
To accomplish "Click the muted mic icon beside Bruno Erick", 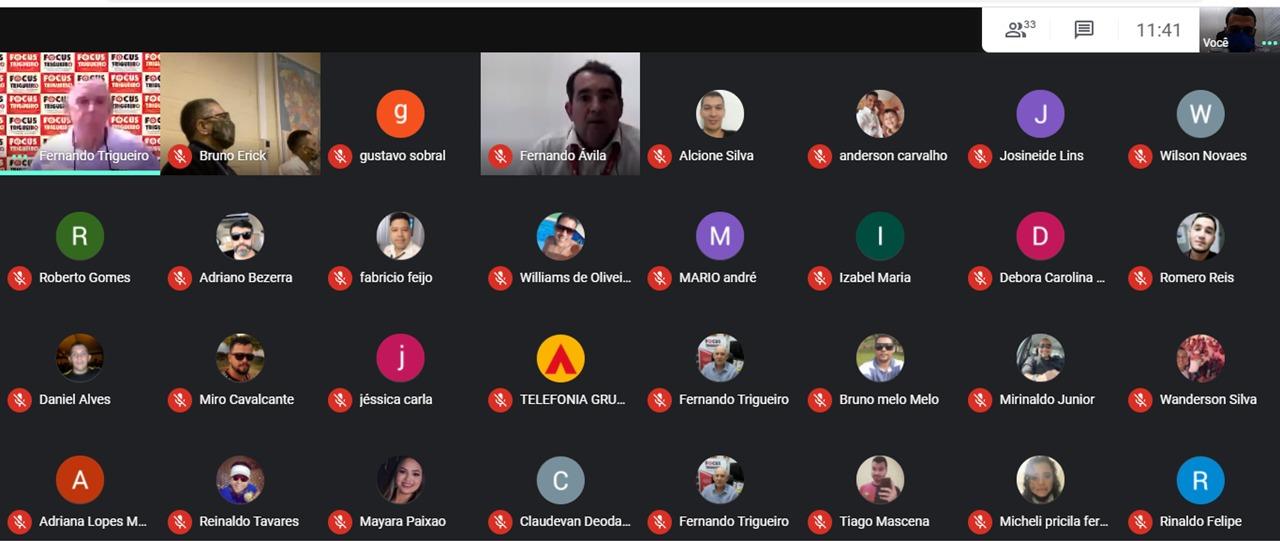I will (x=180, y=156).
